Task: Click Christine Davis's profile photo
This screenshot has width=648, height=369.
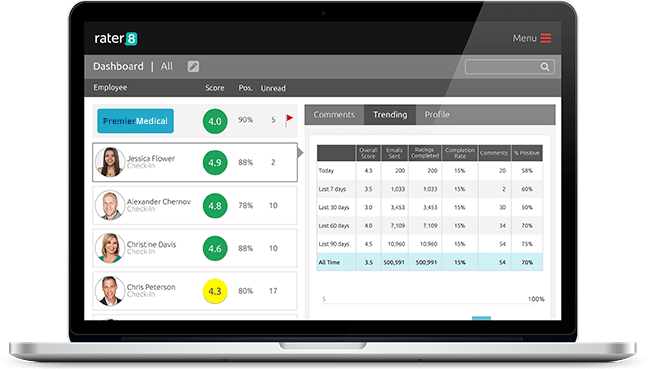Action: [110, 248]
